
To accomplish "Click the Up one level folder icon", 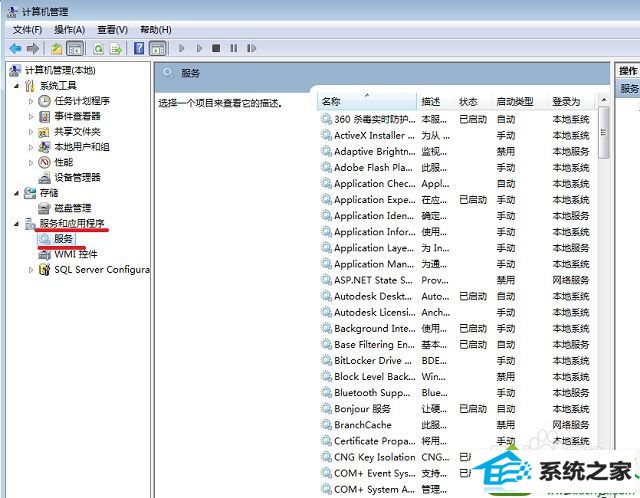I will coord(56,49).
